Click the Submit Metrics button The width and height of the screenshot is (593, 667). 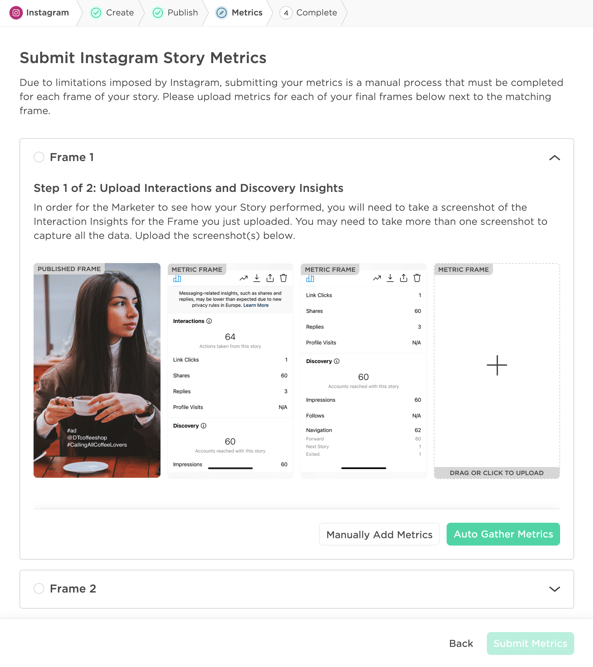(x=530, y=643)
